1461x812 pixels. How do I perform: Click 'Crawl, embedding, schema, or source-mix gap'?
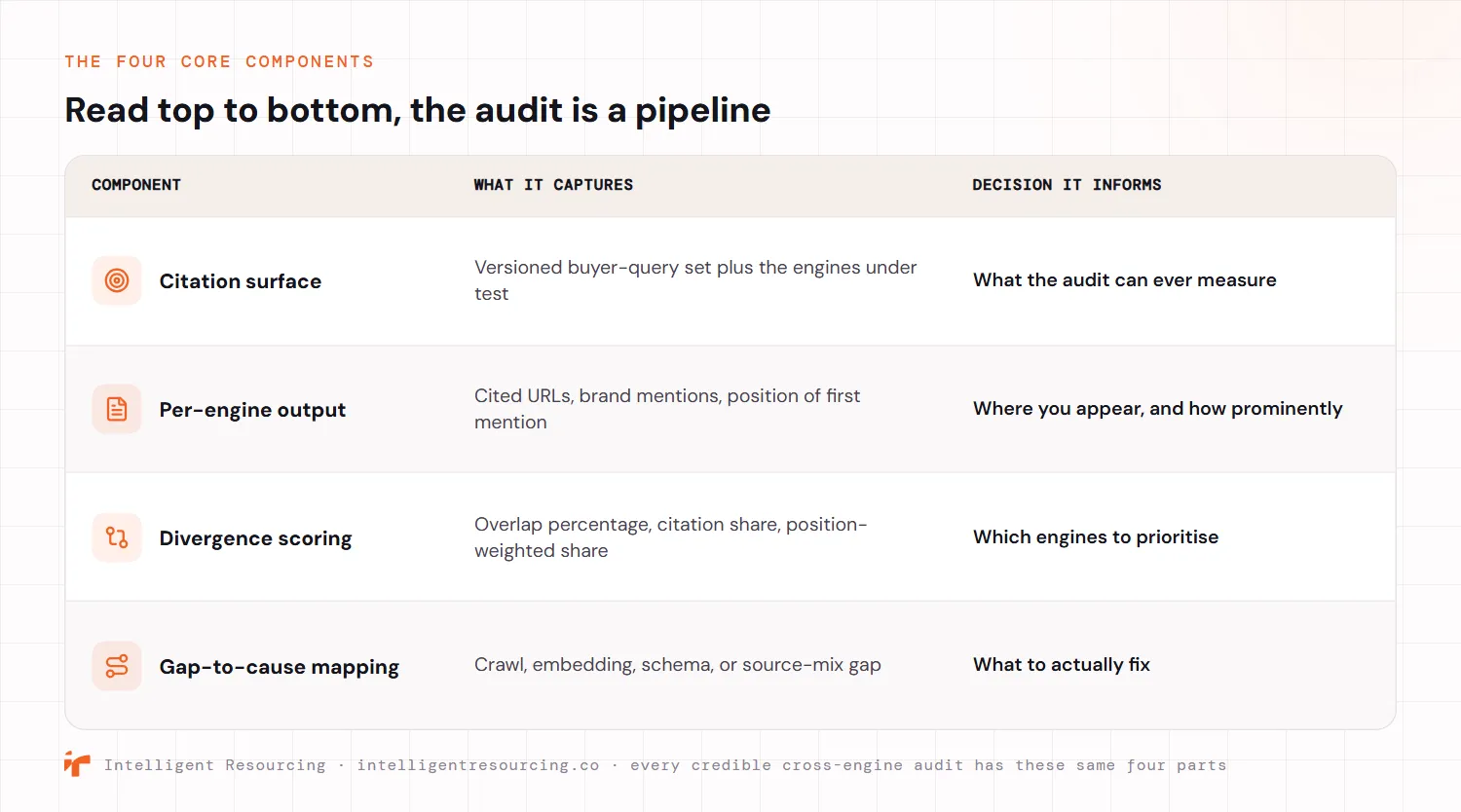click(x=678, y=664)
